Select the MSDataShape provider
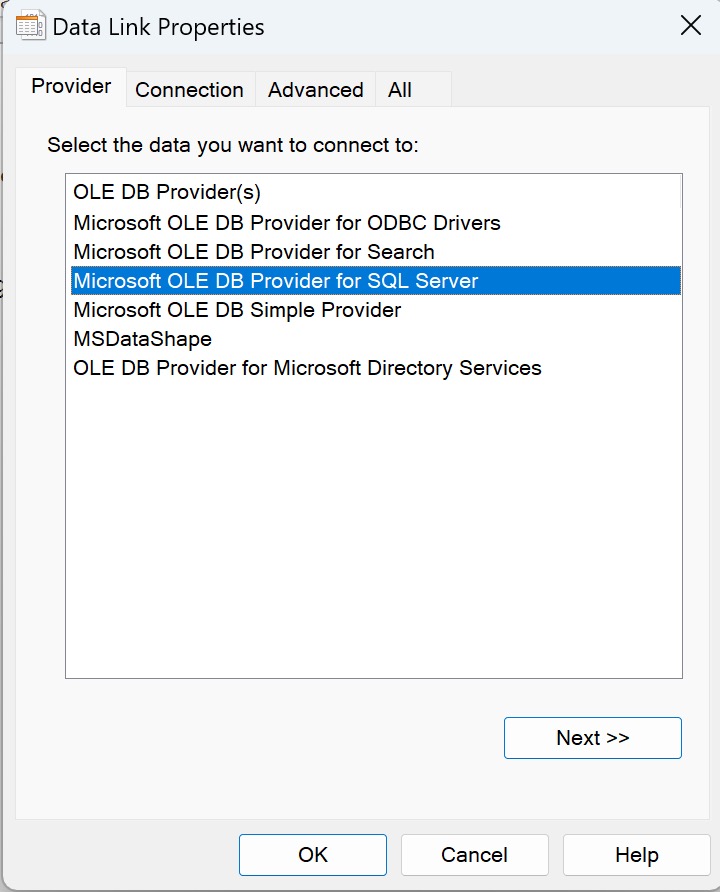The image size is (720, 892). click(x=143, y=339)
